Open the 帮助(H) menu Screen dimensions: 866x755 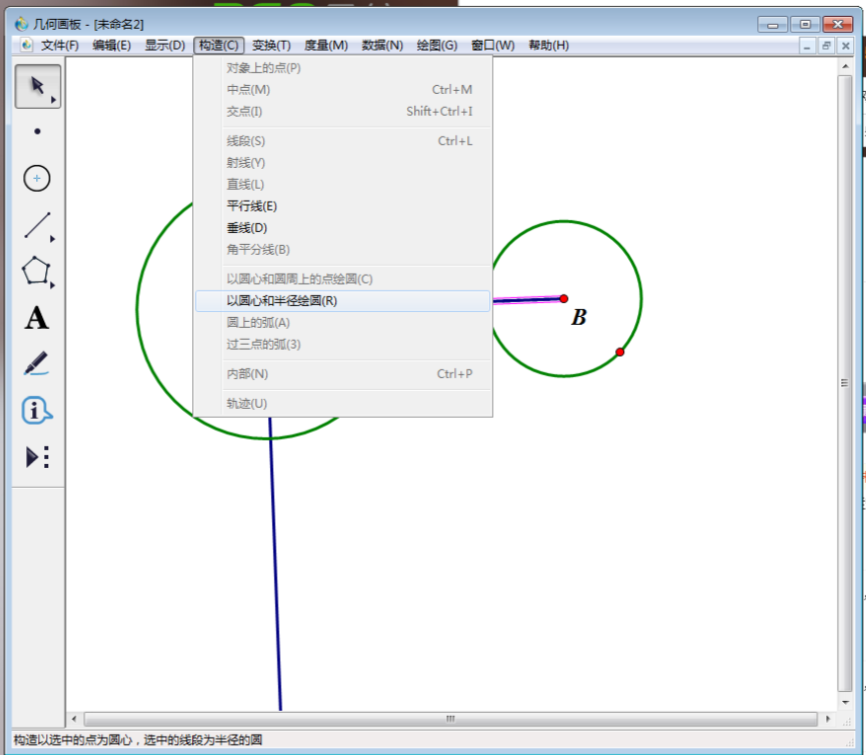coord(548,45)
